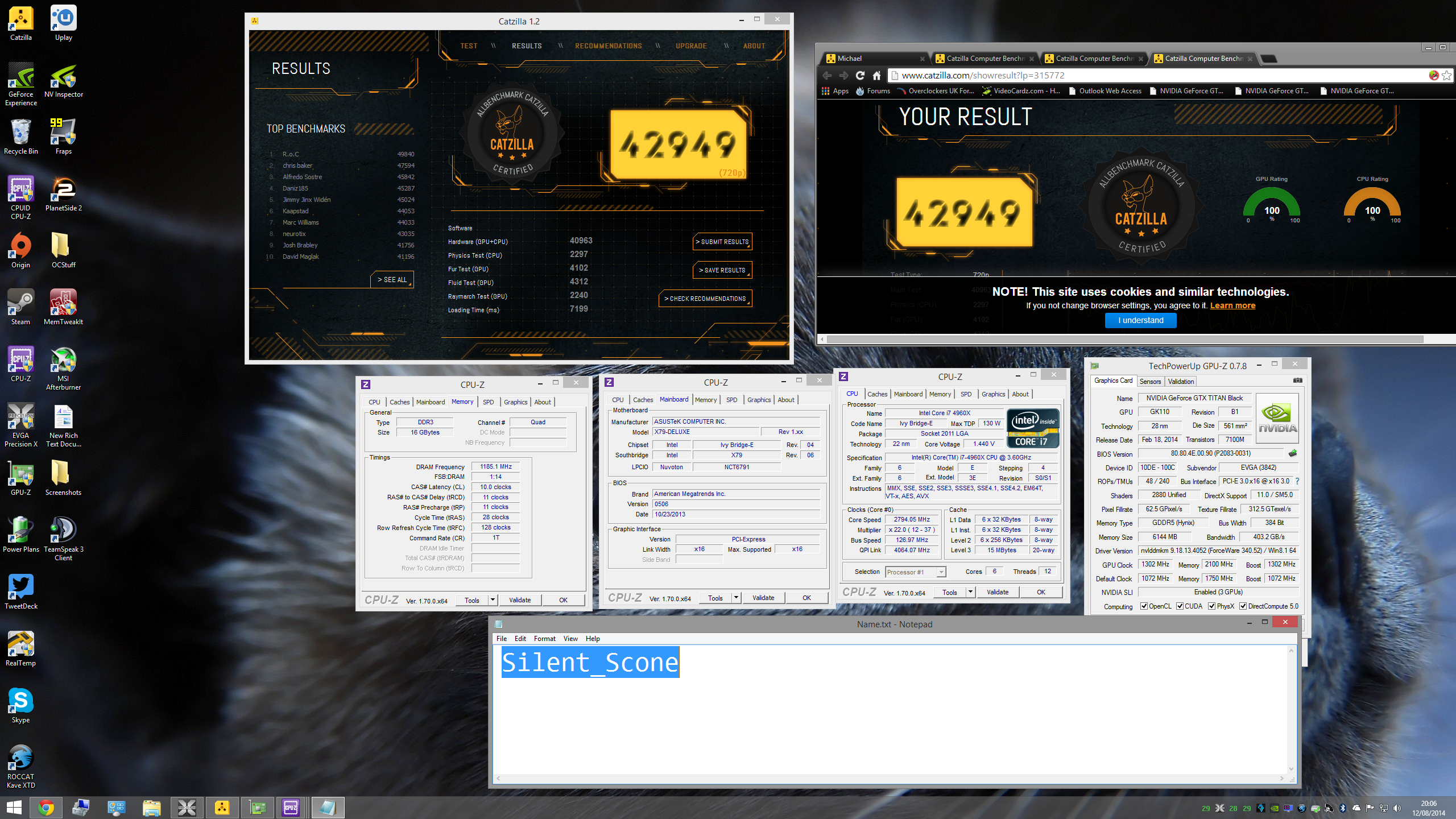Screen dimensions: 1456x819
Task: Open the OCStuff folder icon
Action: (64, 250)
